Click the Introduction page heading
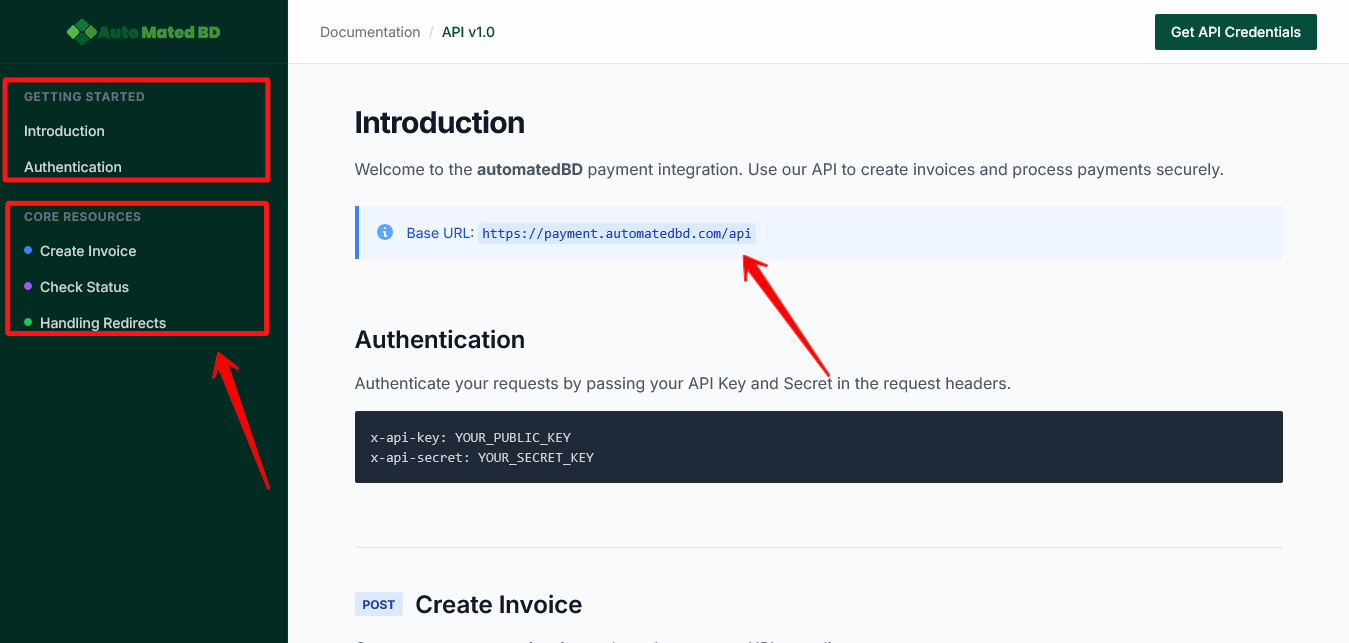The height and width of the screenshot is (643, 1349). pos(439,122)
